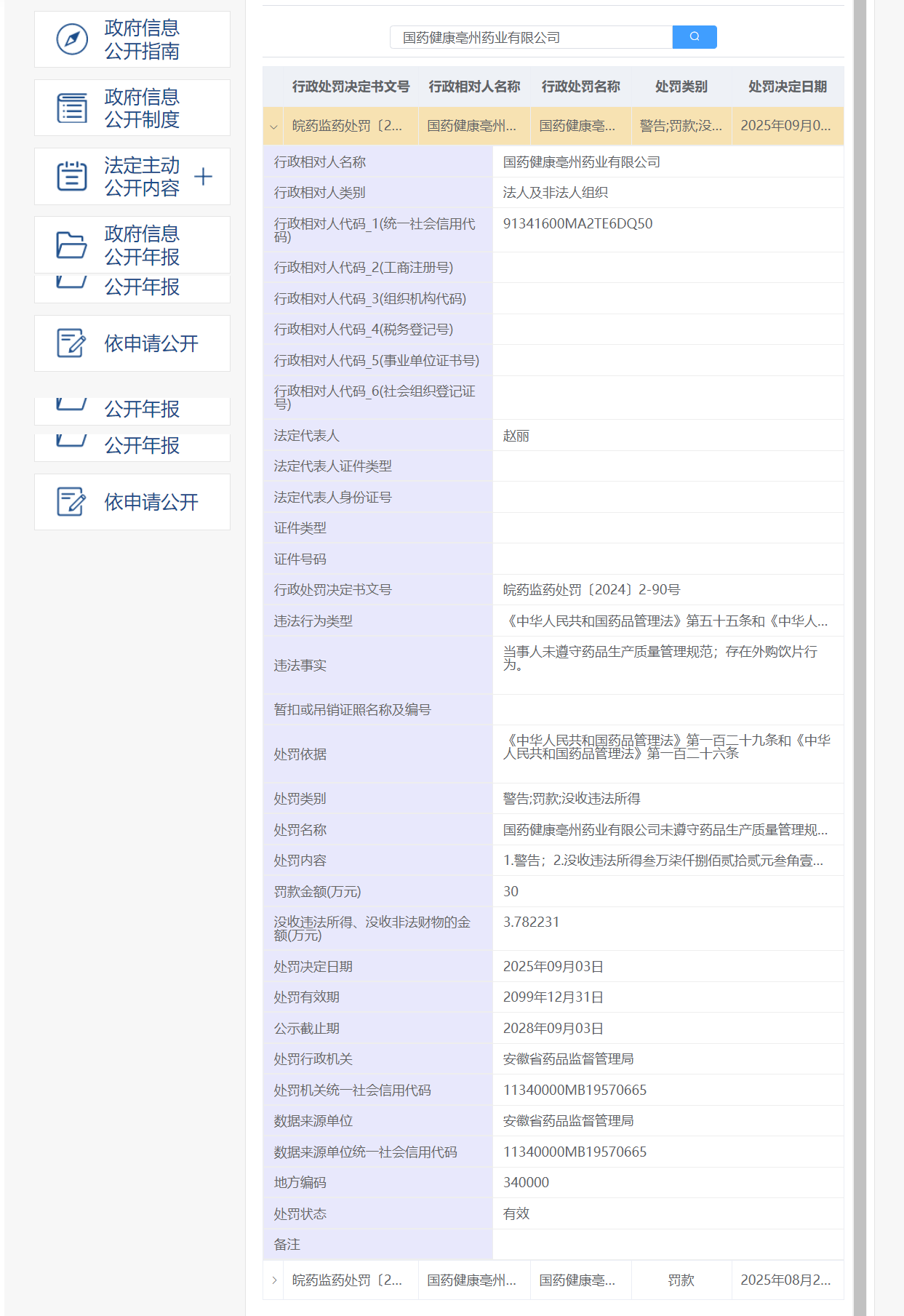Click the 政府信息公开年报 folder icon

click(72, 245)
